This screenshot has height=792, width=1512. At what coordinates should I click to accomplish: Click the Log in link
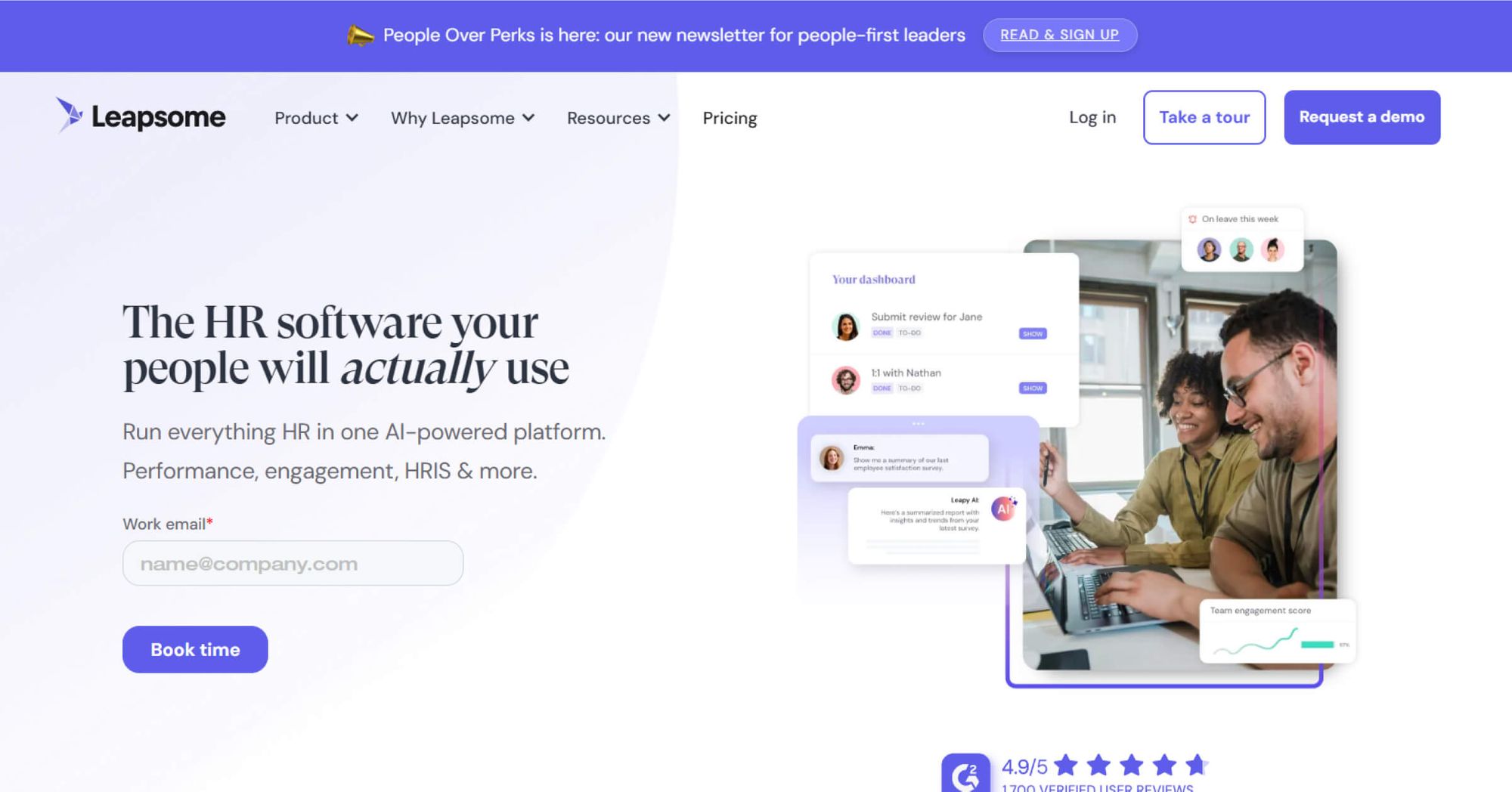coord(1092,117)
